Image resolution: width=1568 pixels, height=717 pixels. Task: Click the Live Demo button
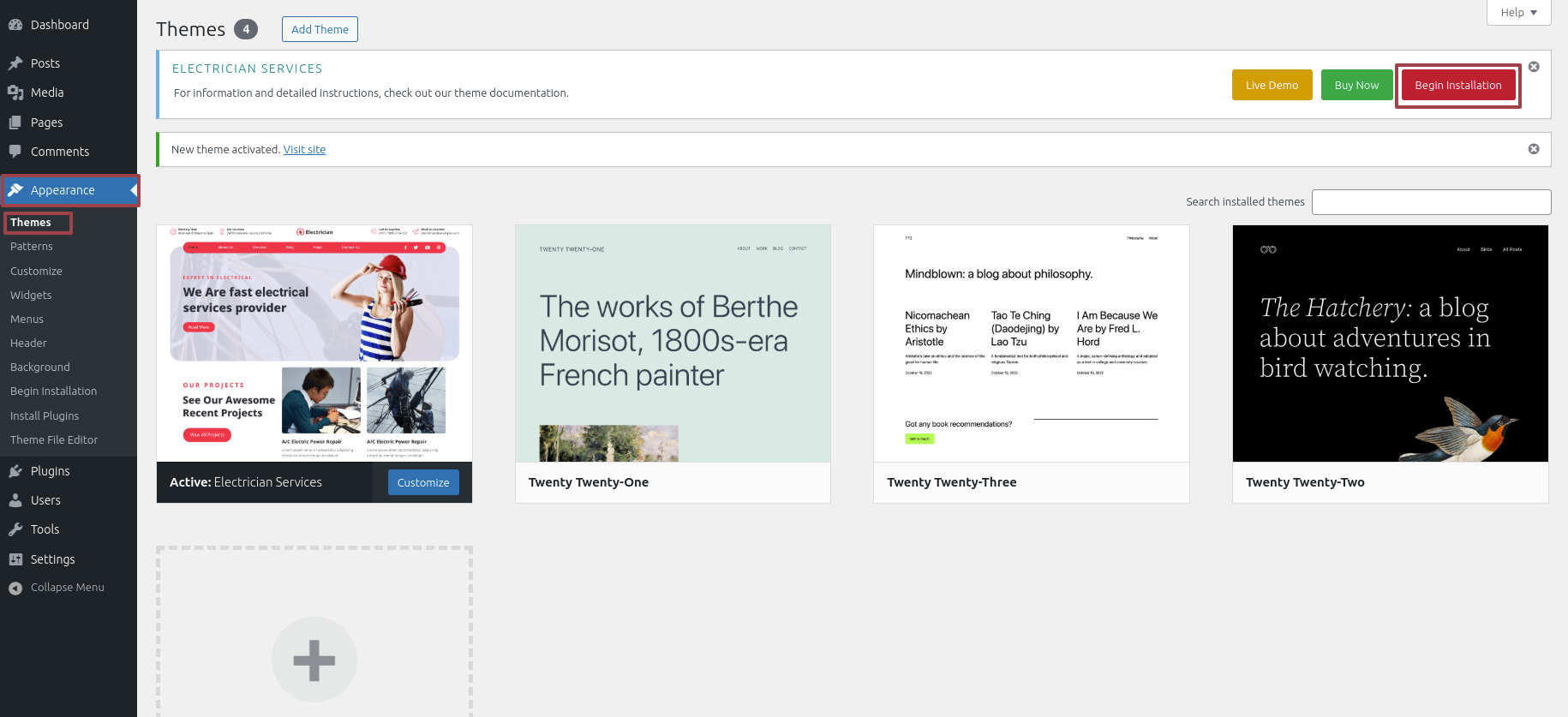[1272, 85]
